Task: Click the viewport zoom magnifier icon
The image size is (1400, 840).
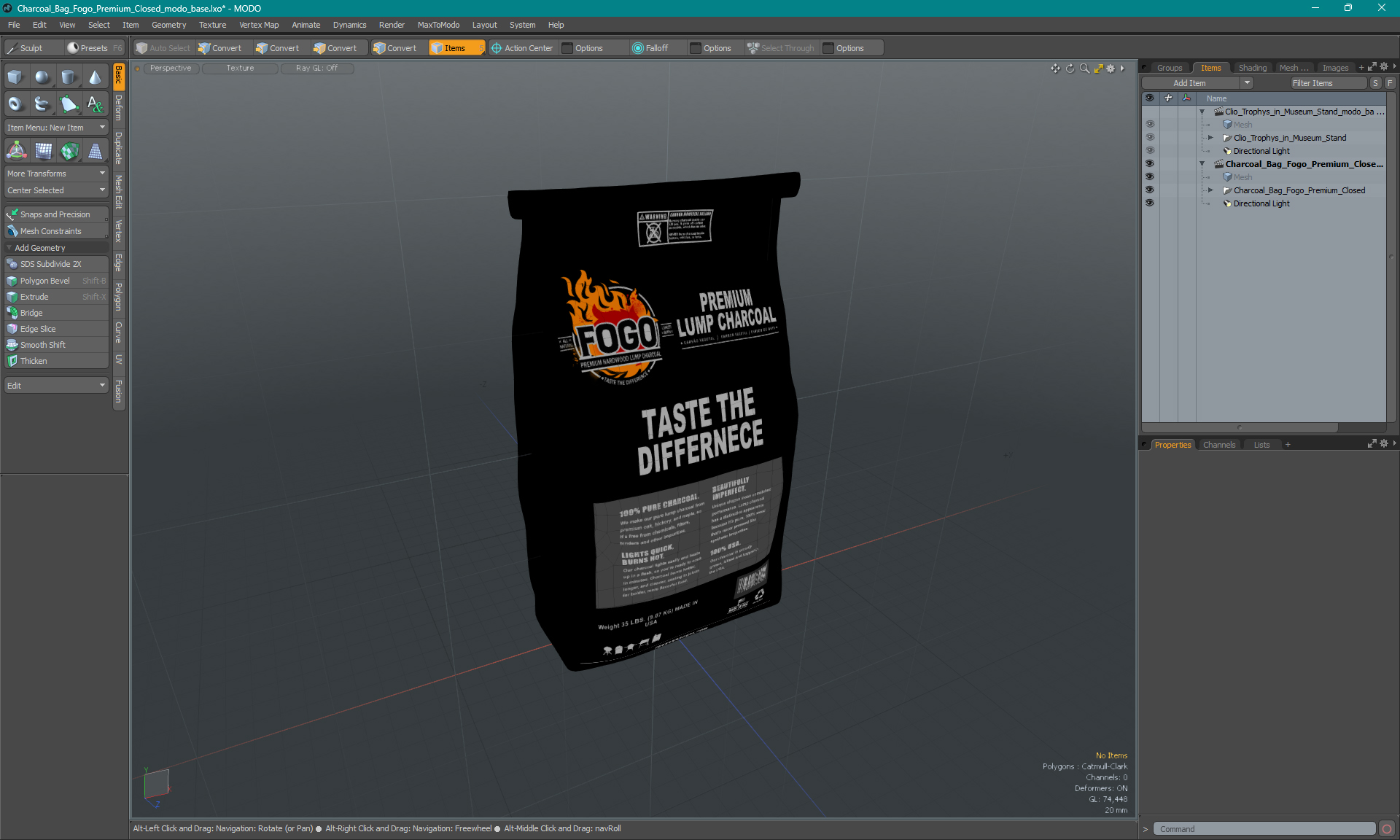Action: (1084, 69)
